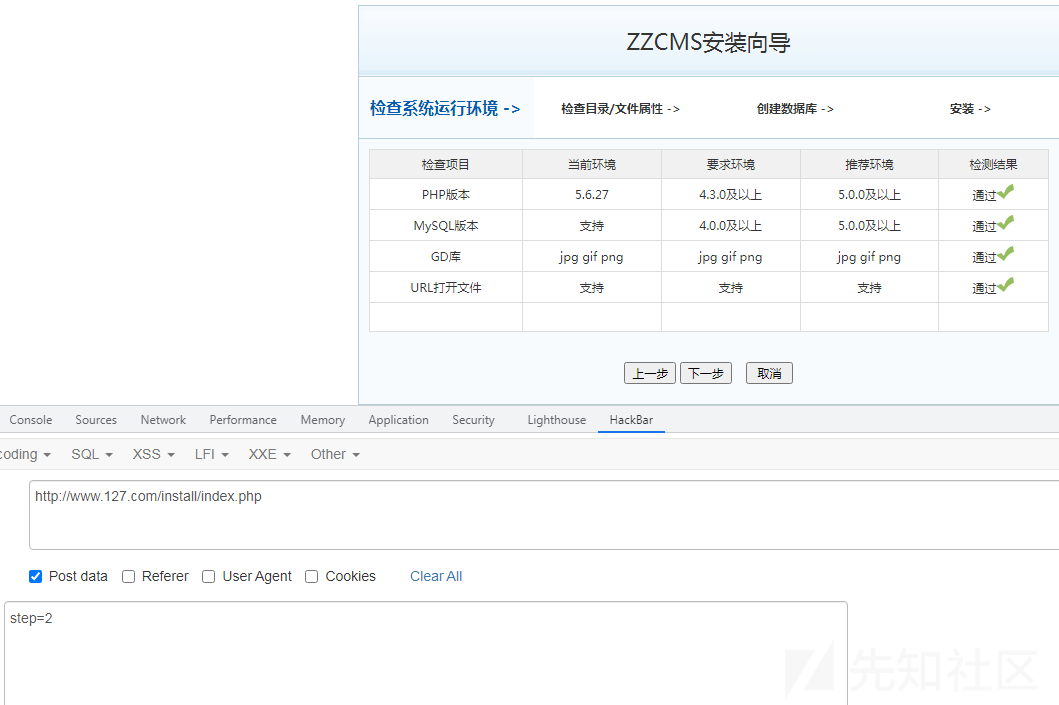This screenshot has width=1059, height=705.
Task: Focus the HackBar URL input field
Action: [x=544, y=515]
